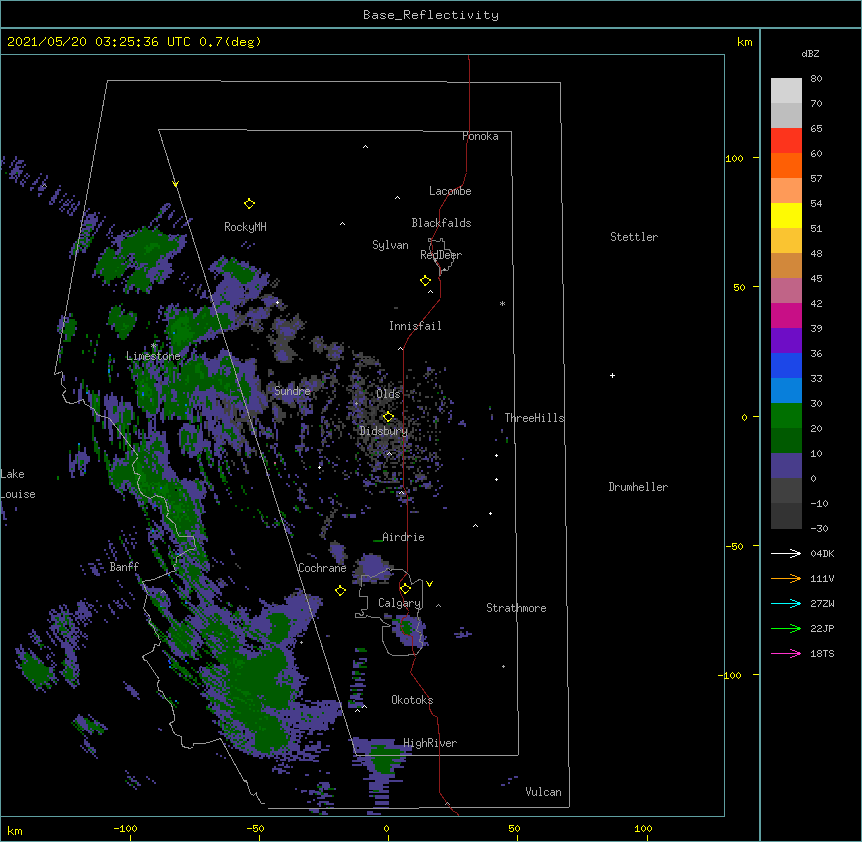This screenshot has width=862, height=842.
Task: Click the Vulcan label
Action: pyautogui.click(x=543, y=792)
